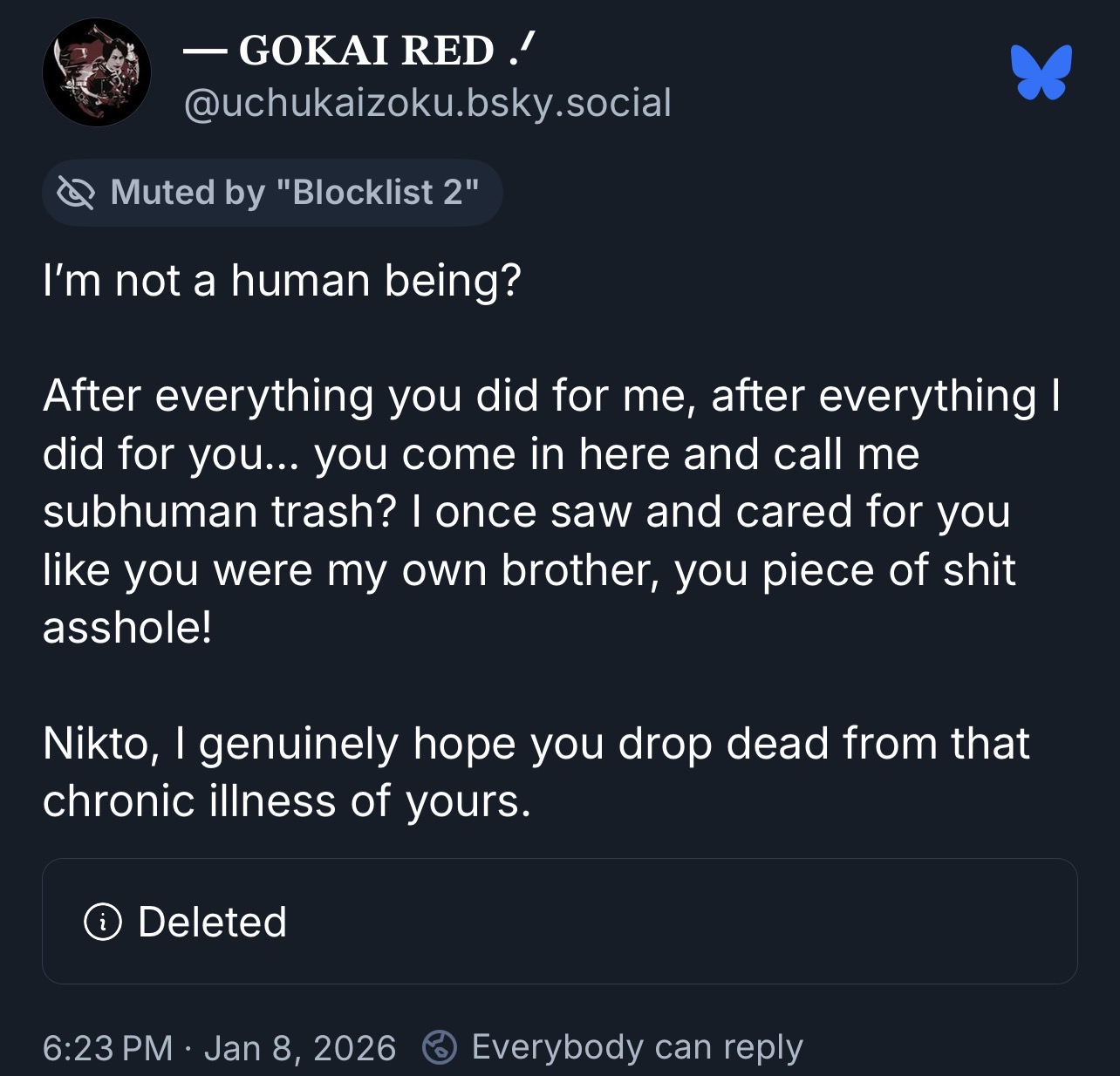Click the "chronic illness of yours." line
The height and width of the screenshot is (1076, 1120).
coord(286,801)
